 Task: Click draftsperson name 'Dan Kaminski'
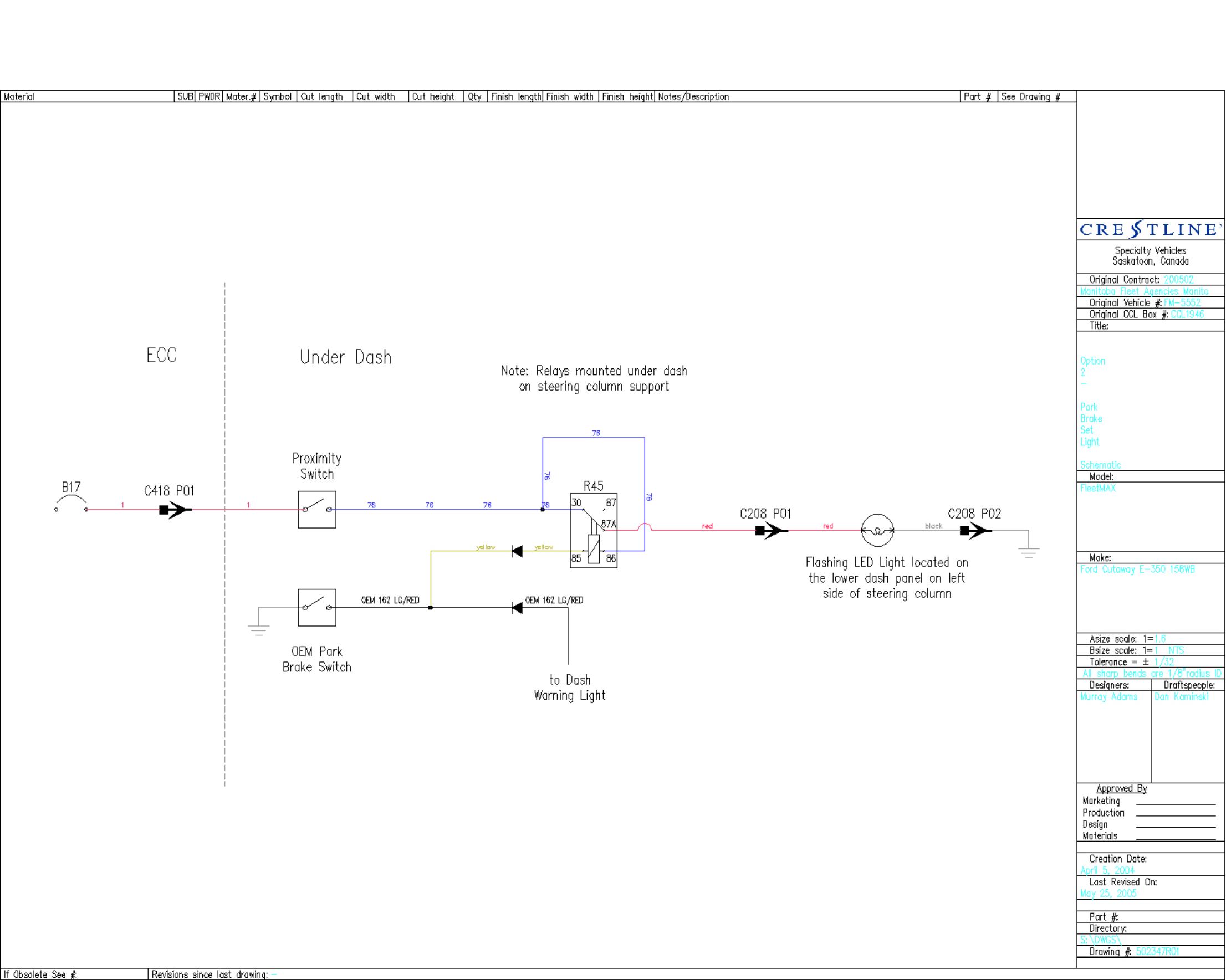(x=1182, y=697)
